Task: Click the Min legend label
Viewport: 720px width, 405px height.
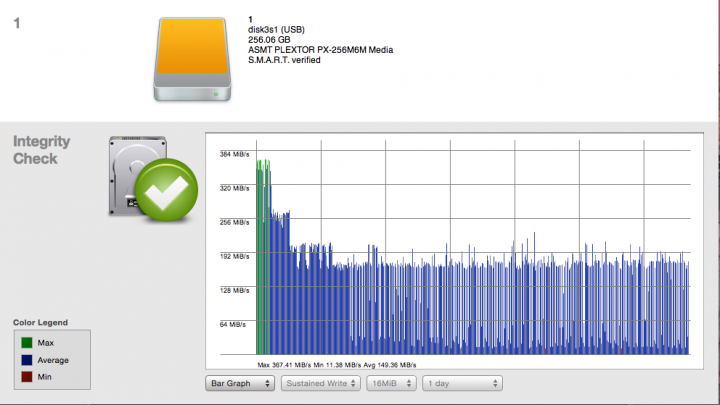Action: pyautogui.click(x=44, y=377)
